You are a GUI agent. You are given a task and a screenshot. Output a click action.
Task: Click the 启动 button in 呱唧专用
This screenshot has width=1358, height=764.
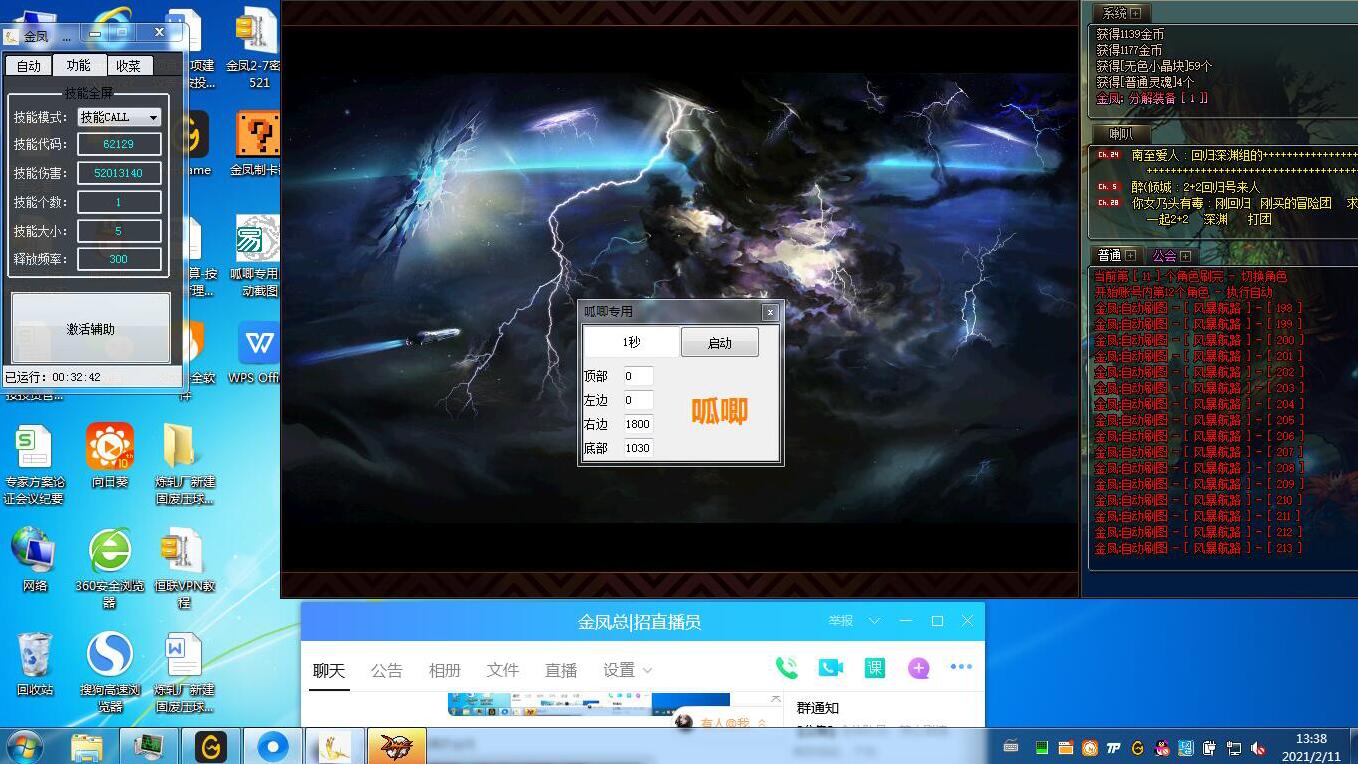point(720,342)
